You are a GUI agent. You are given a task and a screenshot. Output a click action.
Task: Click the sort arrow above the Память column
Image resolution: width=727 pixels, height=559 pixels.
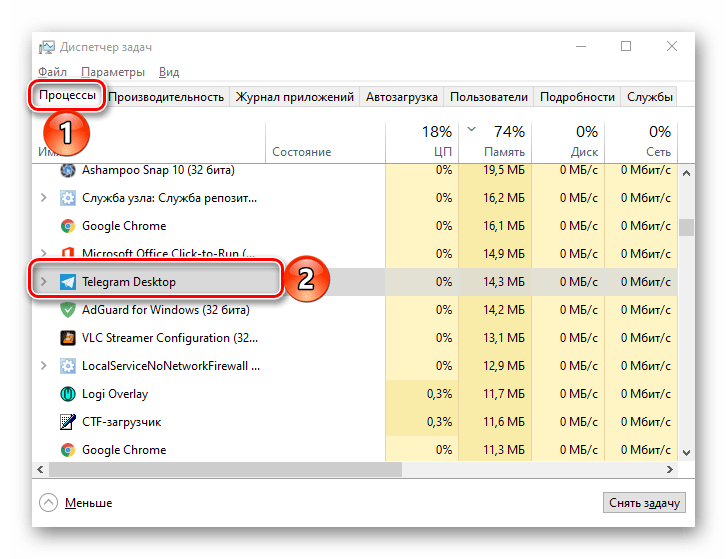472,129
